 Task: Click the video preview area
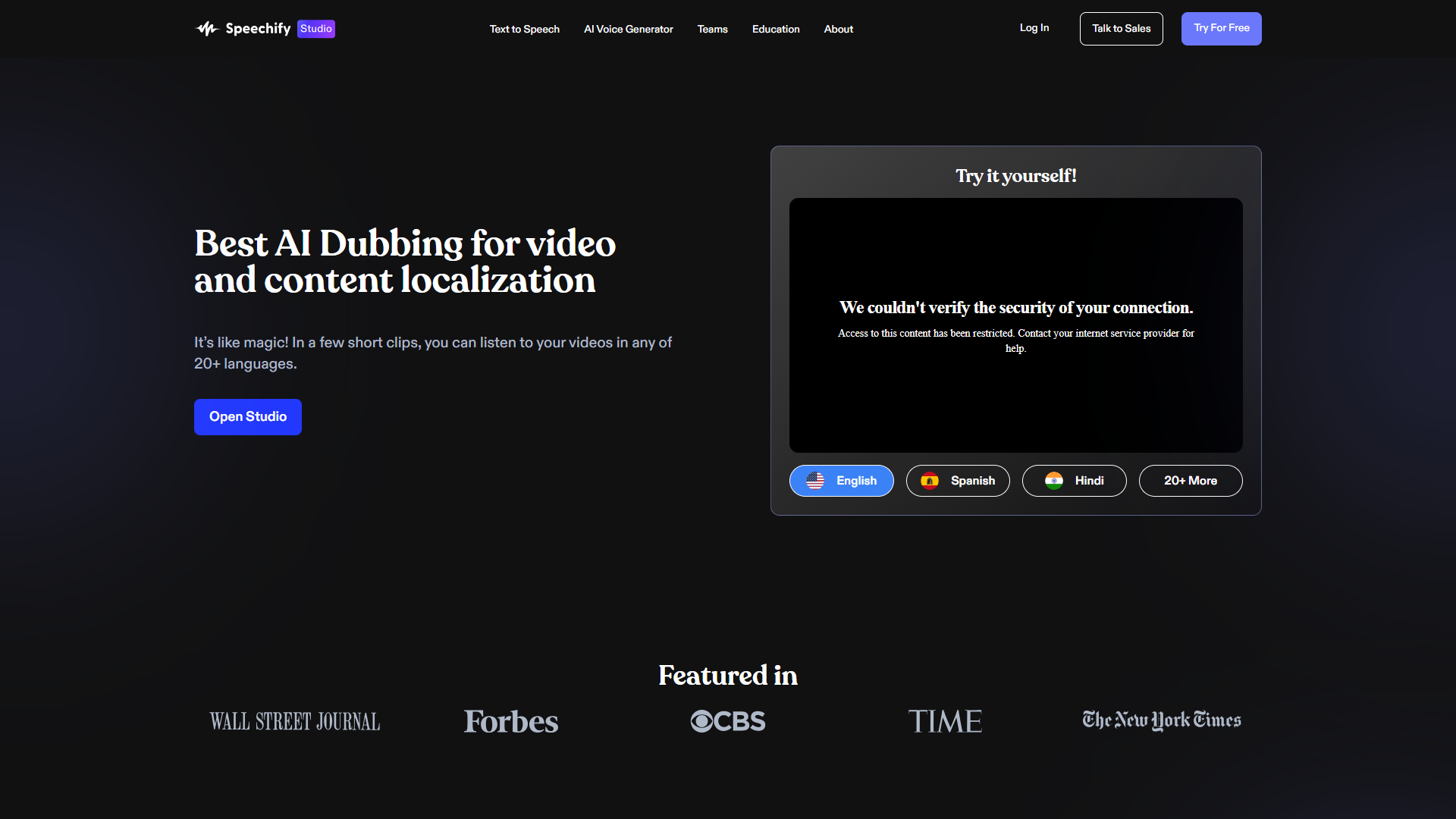point(1015,325)
